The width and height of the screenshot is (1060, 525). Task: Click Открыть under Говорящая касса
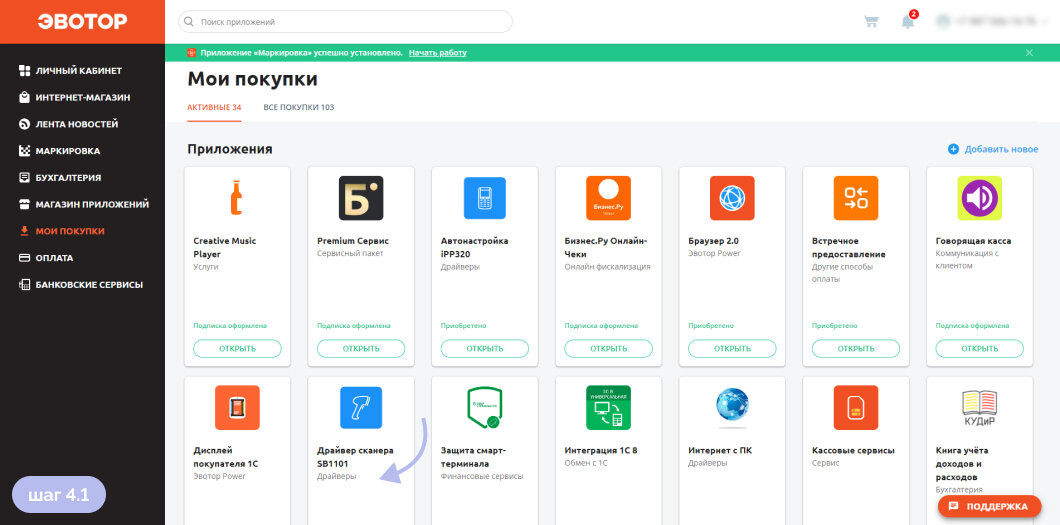pyautogui.click(x=980, y=349)
